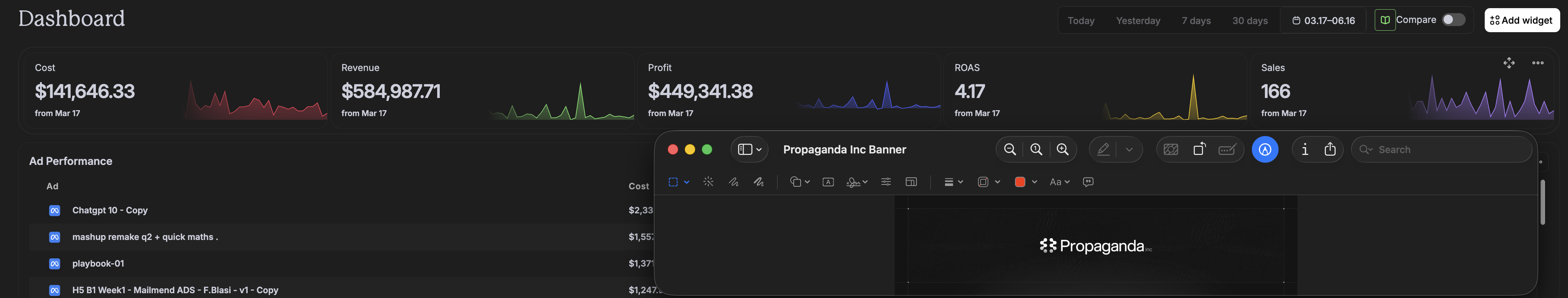Select the Chatgpt 10 - Copy ad row
The image size is (1568, 298).
pyautogui.click(x=342, y=210)
